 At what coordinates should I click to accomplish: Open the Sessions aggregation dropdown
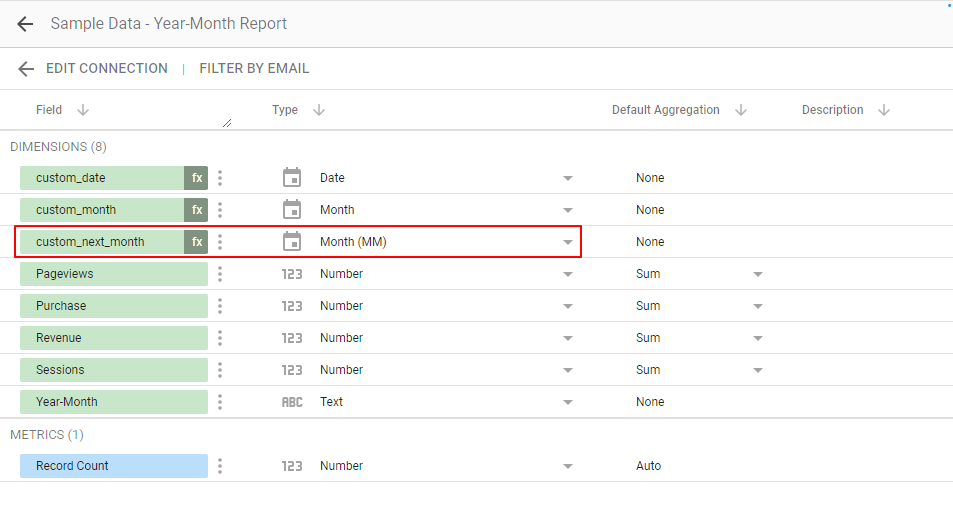pos(758,370)
